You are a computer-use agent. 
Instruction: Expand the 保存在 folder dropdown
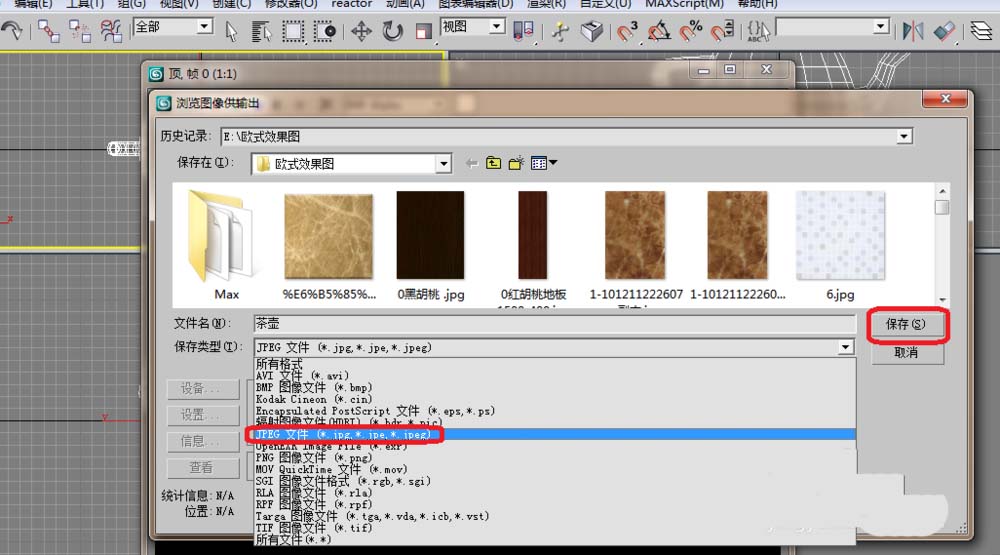(443, 163)
